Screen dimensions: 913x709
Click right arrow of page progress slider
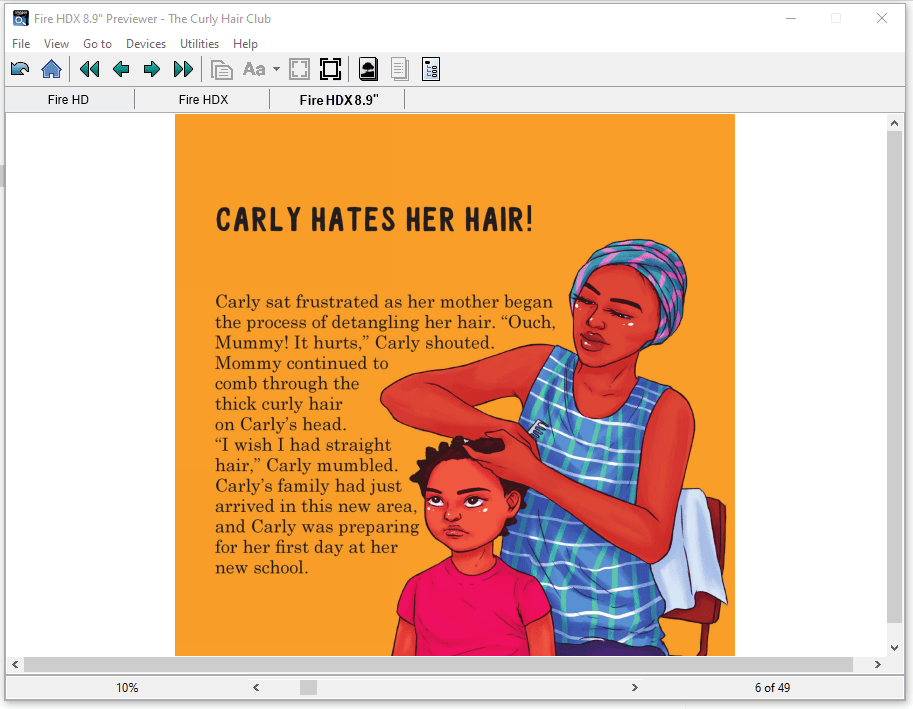pos(634,688)
